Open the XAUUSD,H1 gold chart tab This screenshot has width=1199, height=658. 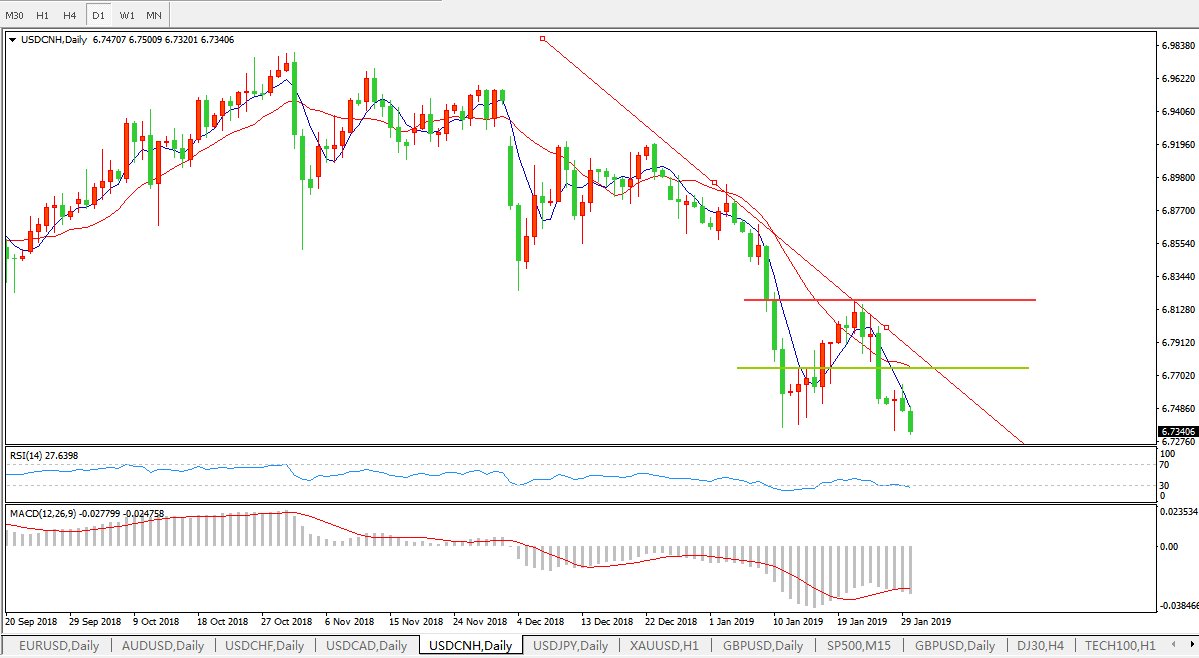coord(664,645)
